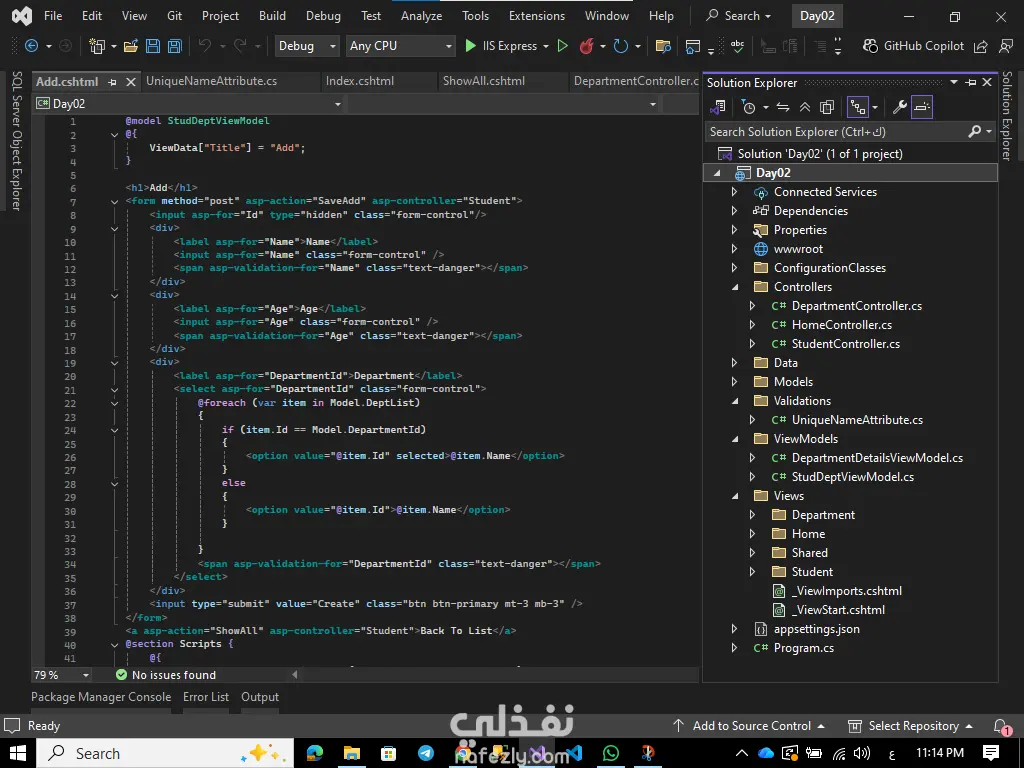Click the Collapse All icon in Solution Explorer

pyautogui.click(x=805, y=107)
